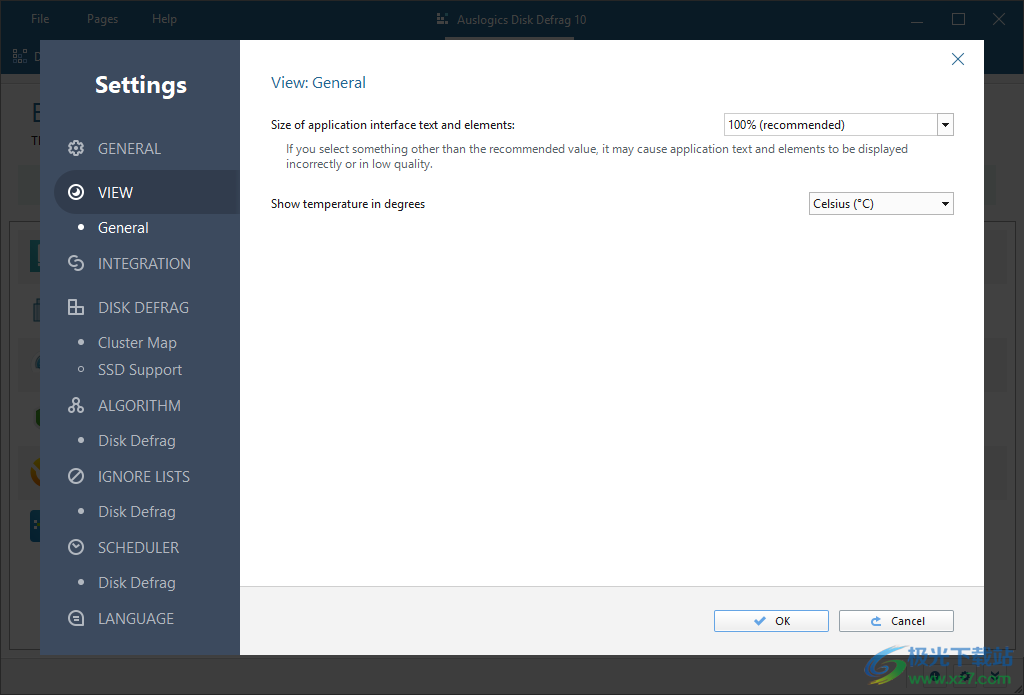
Task: Open interface size dropdown arrow
Action: tap(945, 125)
